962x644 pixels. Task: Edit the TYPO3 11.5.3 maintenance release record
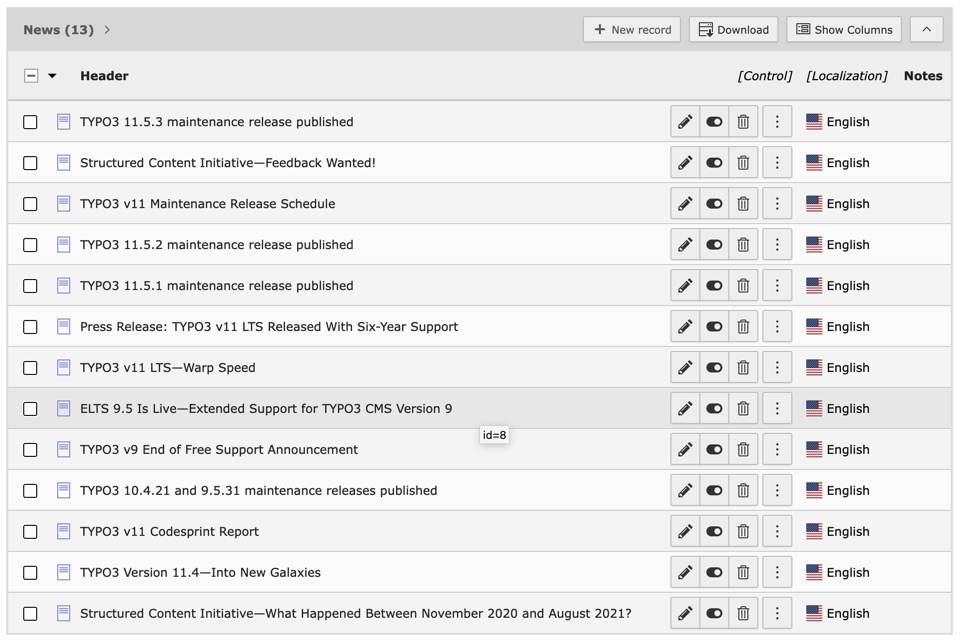[x=685, y=122]
